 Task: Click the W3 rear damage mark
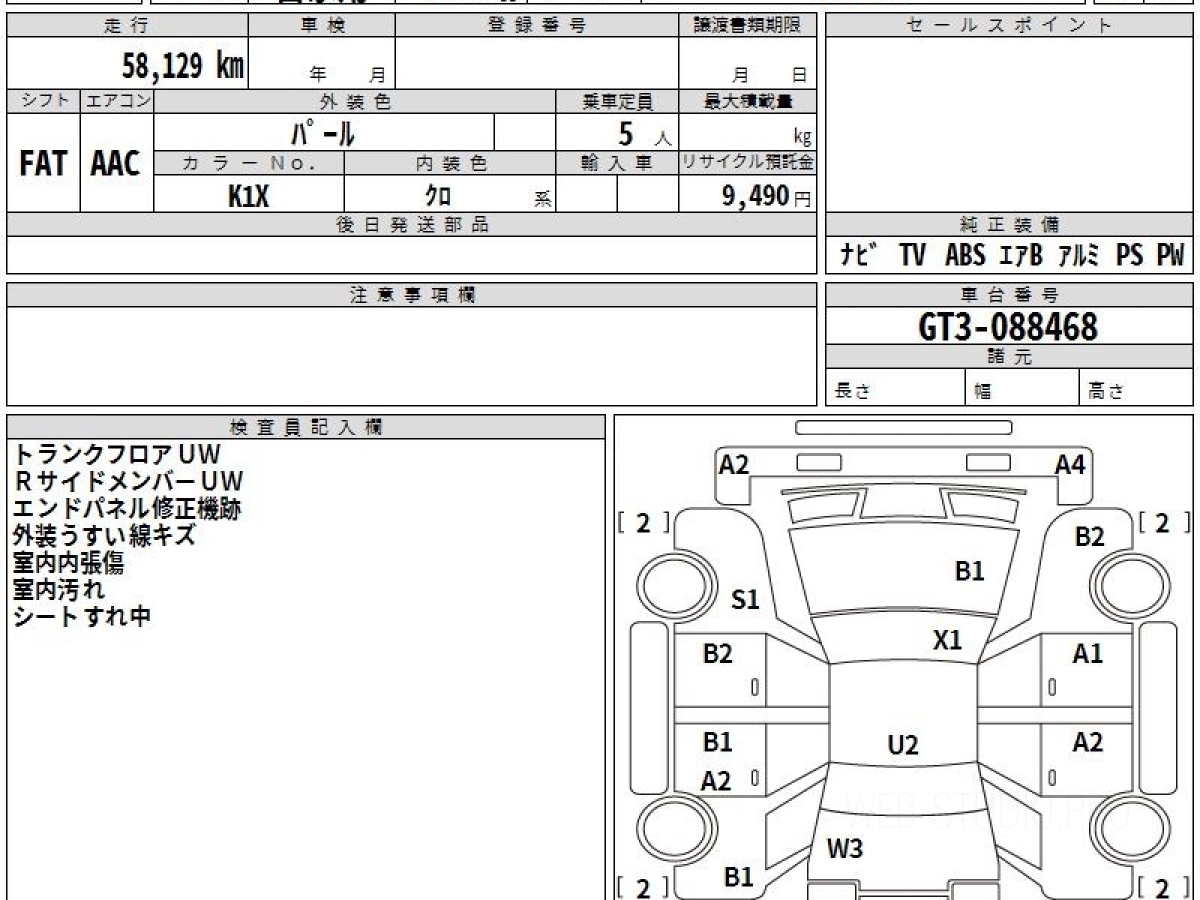(x=845, y=850)
